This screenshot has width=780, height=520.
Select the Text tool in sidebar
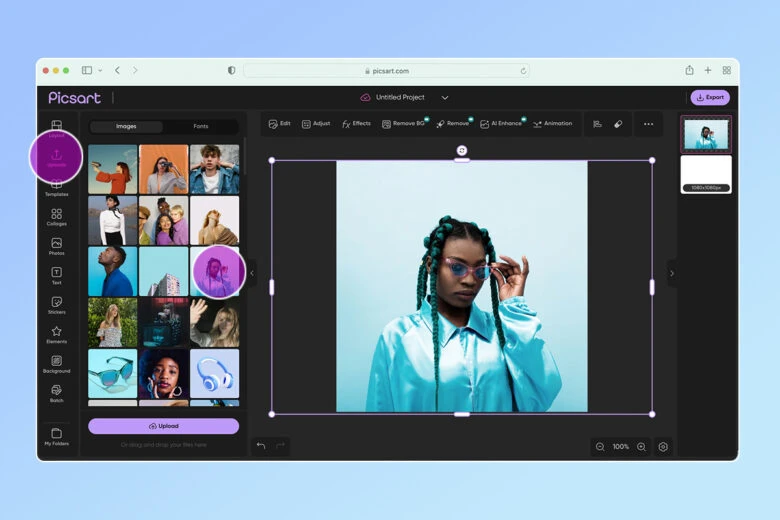click(56, 275)
